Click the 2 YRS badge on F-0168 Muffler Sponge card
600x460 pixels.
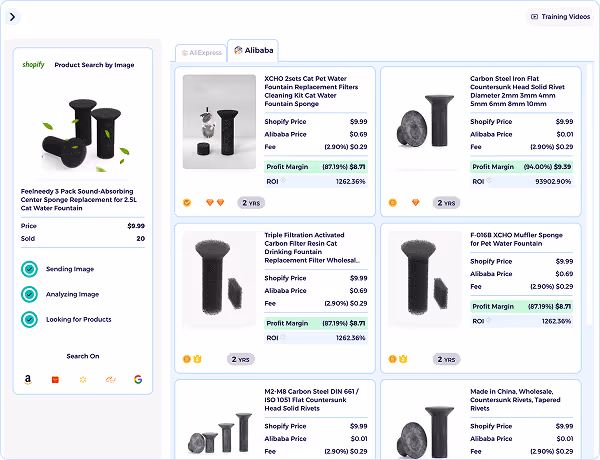[x=446, y=359]
